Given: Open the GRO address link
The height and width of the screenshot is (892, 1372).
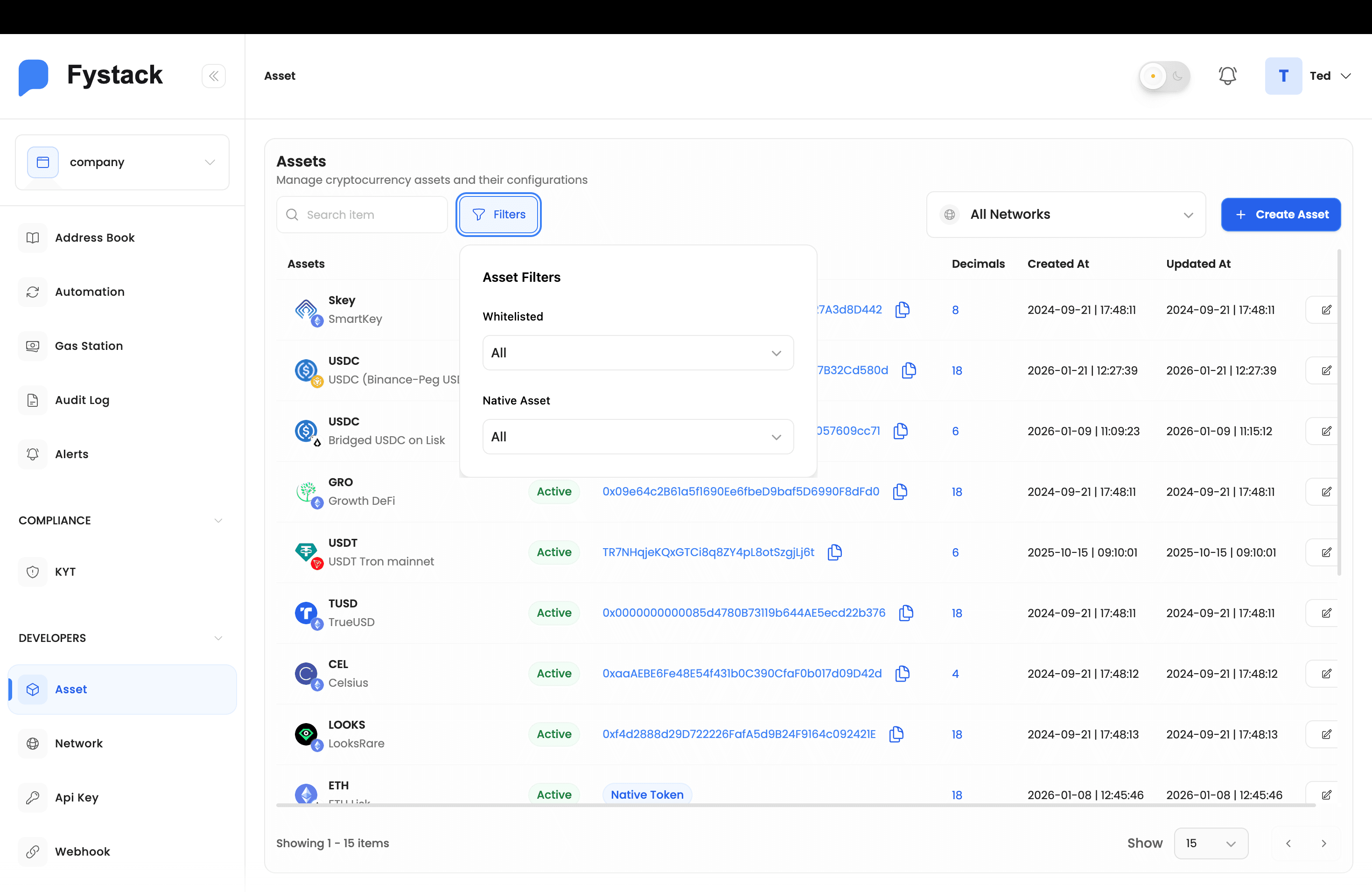Looking at the screenshot, I should pos(741,492).
